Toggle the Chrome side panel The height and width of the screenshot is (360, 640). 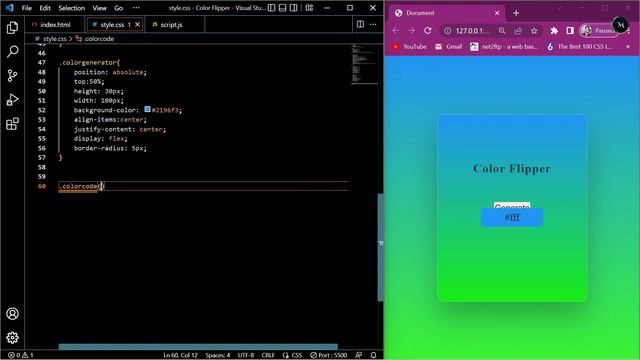[x=570, y=31]
